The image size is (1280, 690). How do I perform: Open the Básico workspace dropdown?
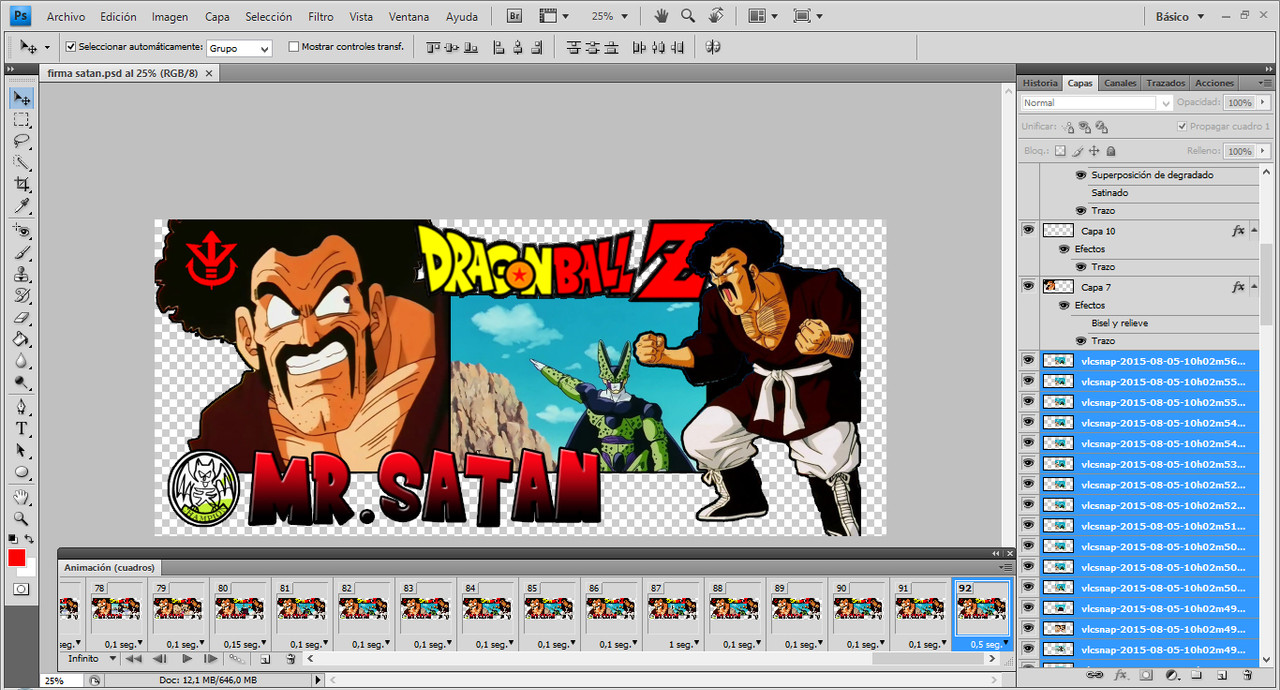tap(1180, 16)
